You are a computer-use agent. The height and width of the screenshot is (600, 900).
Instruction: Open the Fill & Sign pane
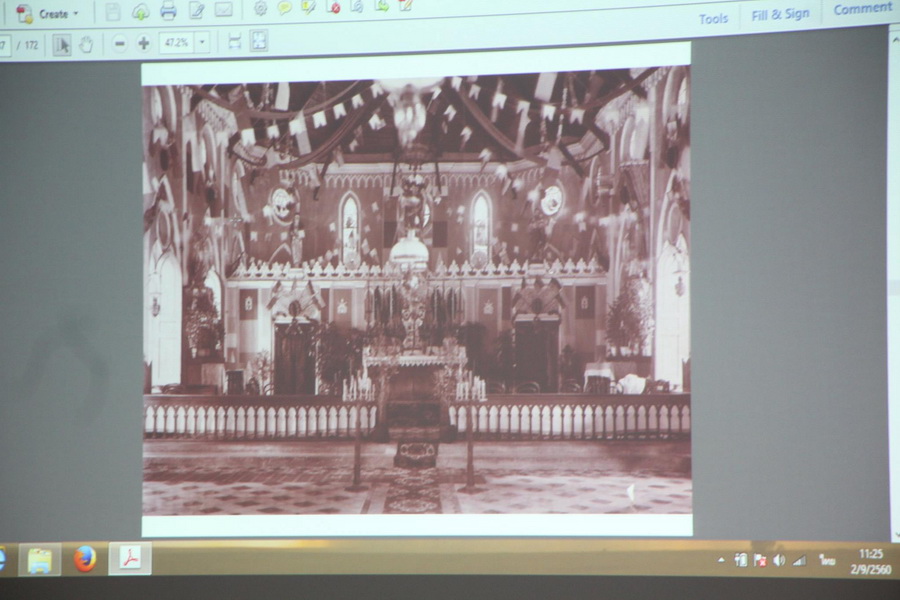click(x=781, y=14)
